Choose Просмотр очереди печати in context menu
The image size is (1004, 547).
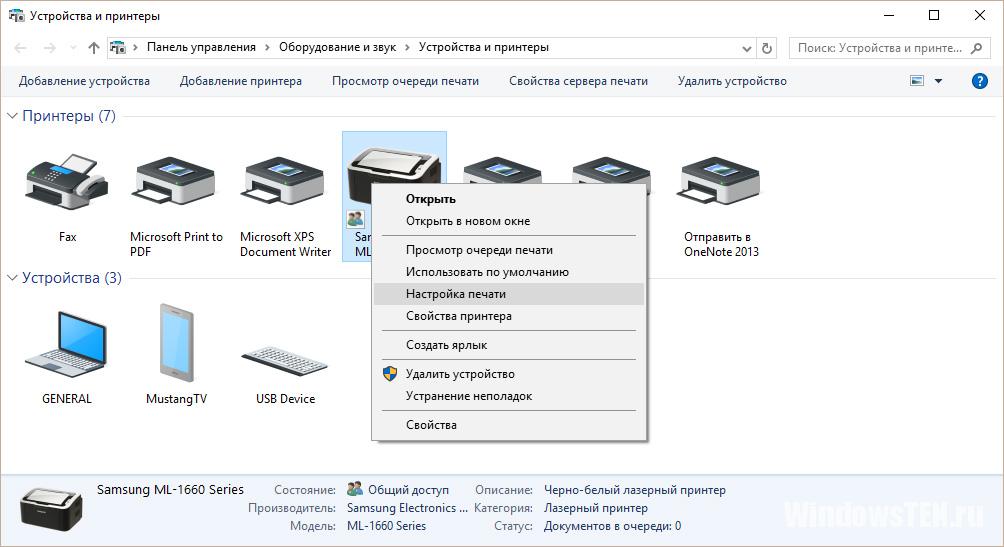[x=509, y=250]
